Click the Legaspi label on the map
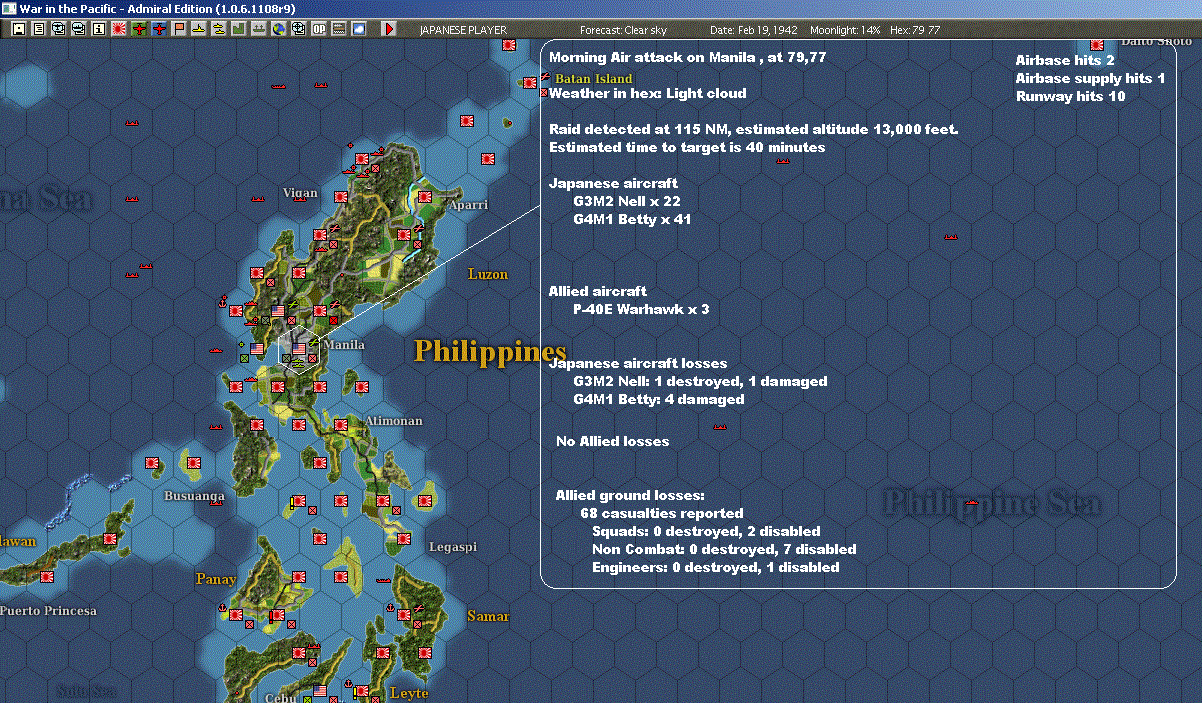Viewport: 1202px width, 703px height. [453, 547]
